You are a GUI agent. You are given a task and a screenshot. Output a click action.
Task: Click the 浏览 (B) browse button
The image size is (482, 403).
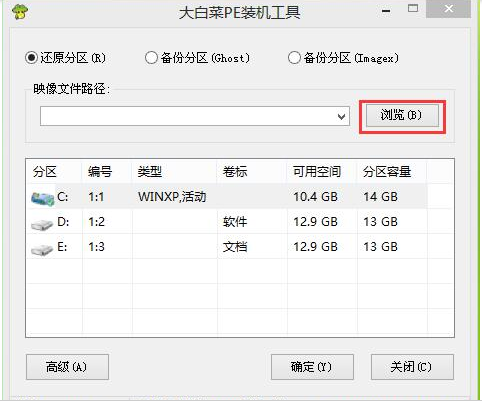(402, 116)
